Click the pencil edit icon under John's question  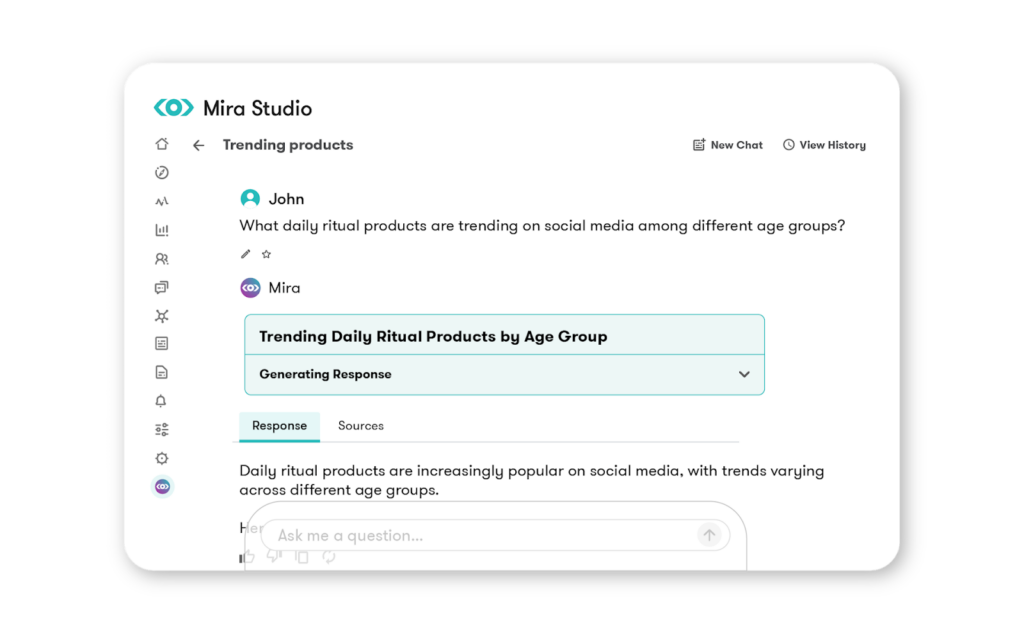[246, 254]
